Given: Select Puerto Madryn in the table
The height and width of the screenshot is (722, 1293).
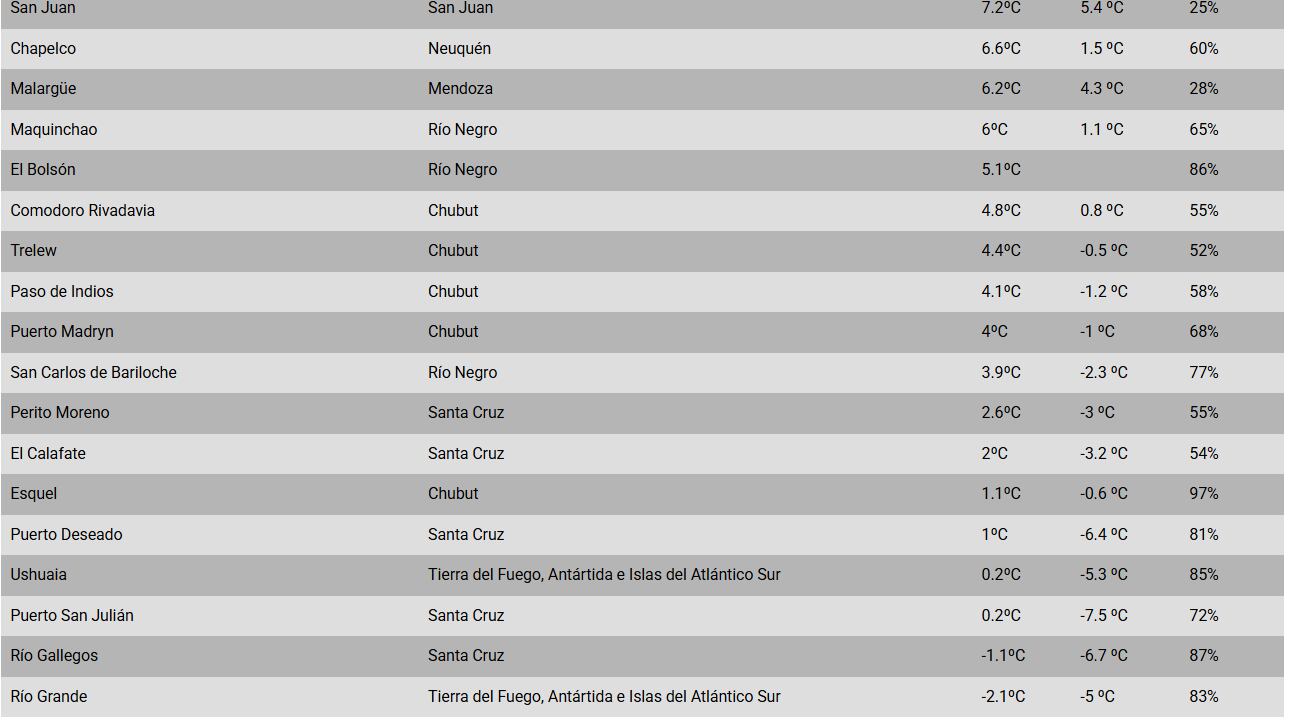Looking at the screenshot, I should coord(62,332).
